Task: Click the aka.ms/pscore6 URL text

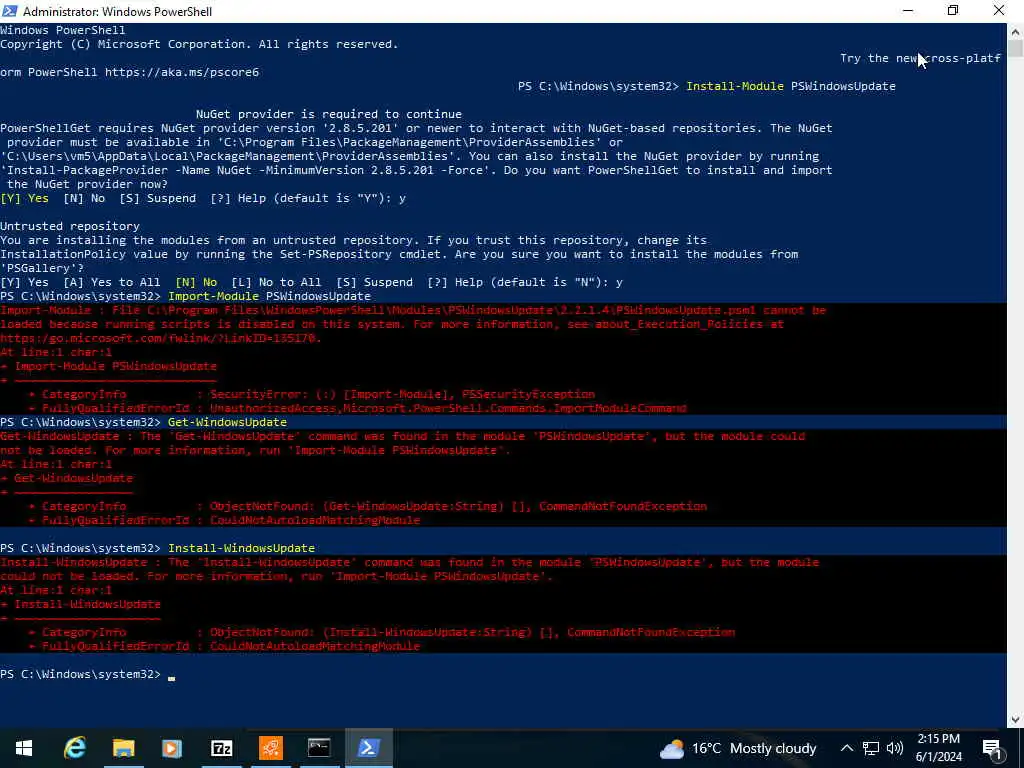Action: pyautogui.click(x=182, y=72)
